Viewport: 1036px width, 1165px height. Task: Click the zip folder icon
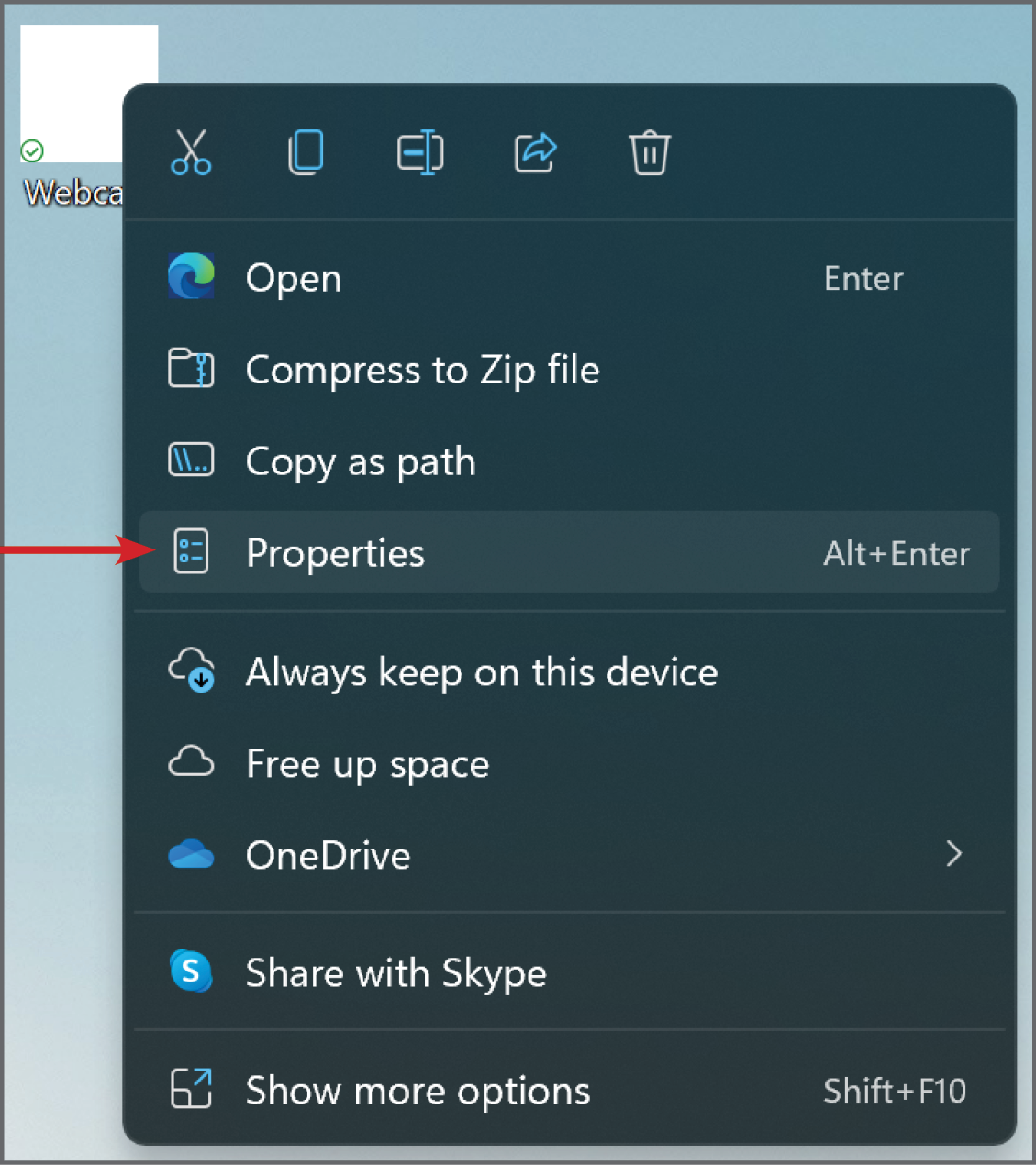click(x=191, y=369)
